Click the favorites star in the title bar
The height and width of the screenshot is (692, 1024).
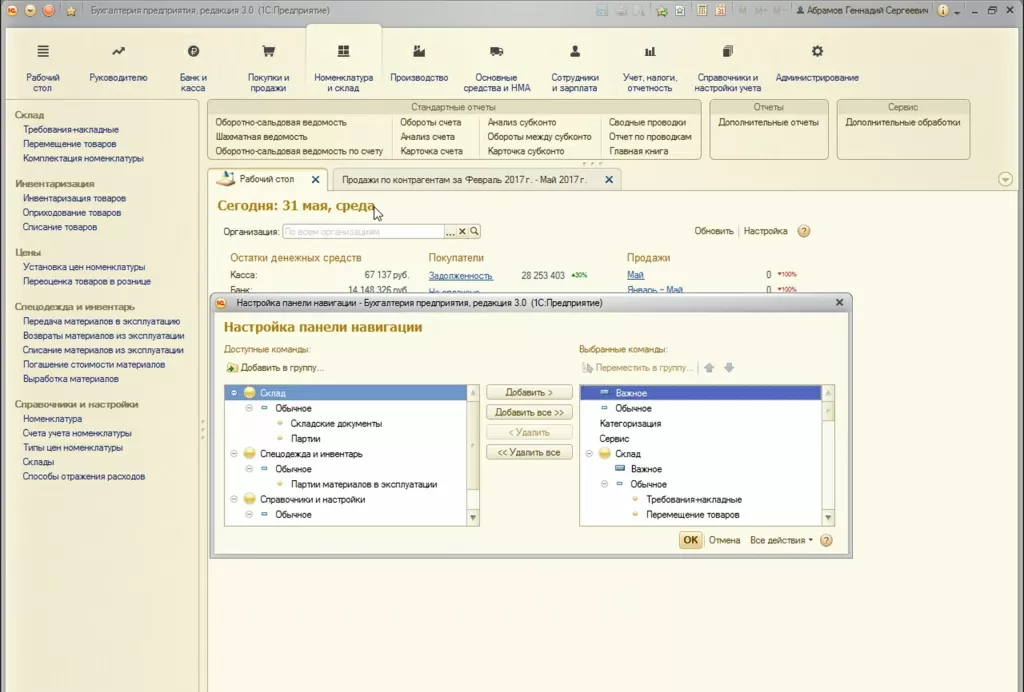pos(71,11)
